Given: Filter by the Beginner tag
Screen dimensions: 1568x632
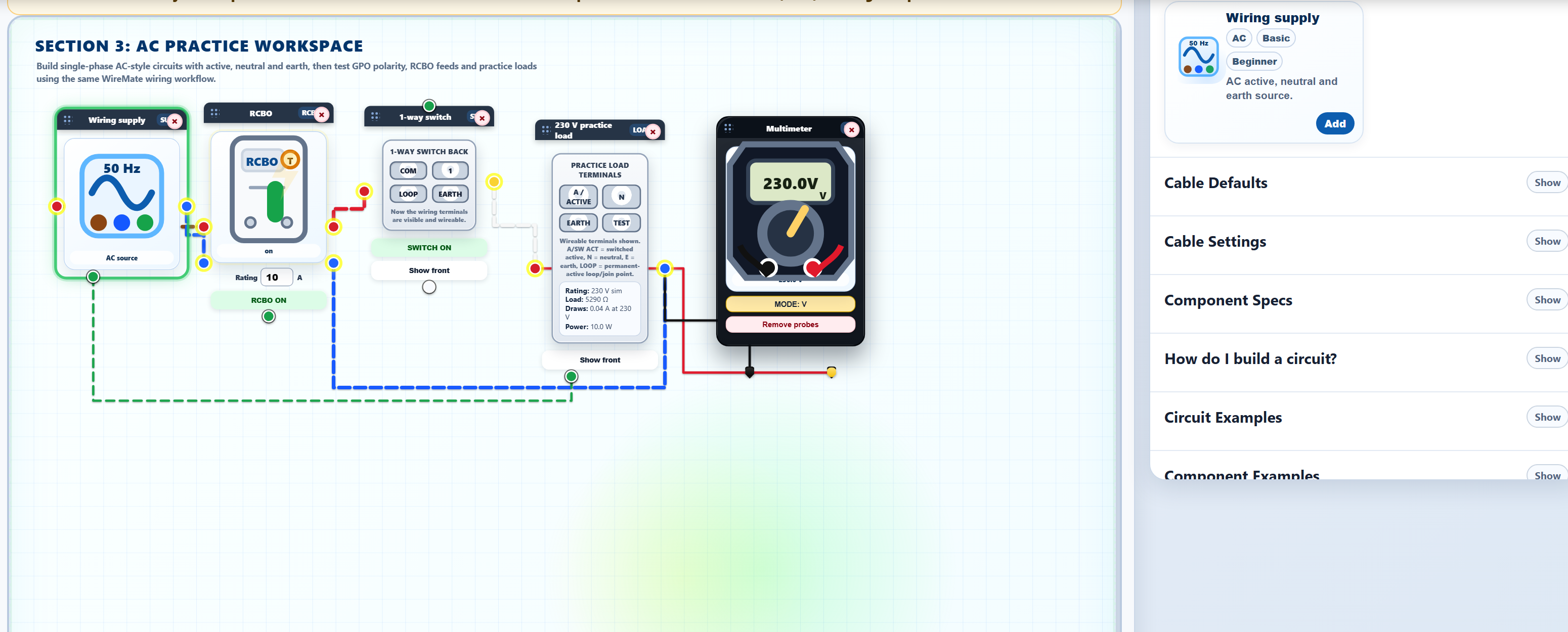Looking at the screenshot, I should (x=1254, y=62).
